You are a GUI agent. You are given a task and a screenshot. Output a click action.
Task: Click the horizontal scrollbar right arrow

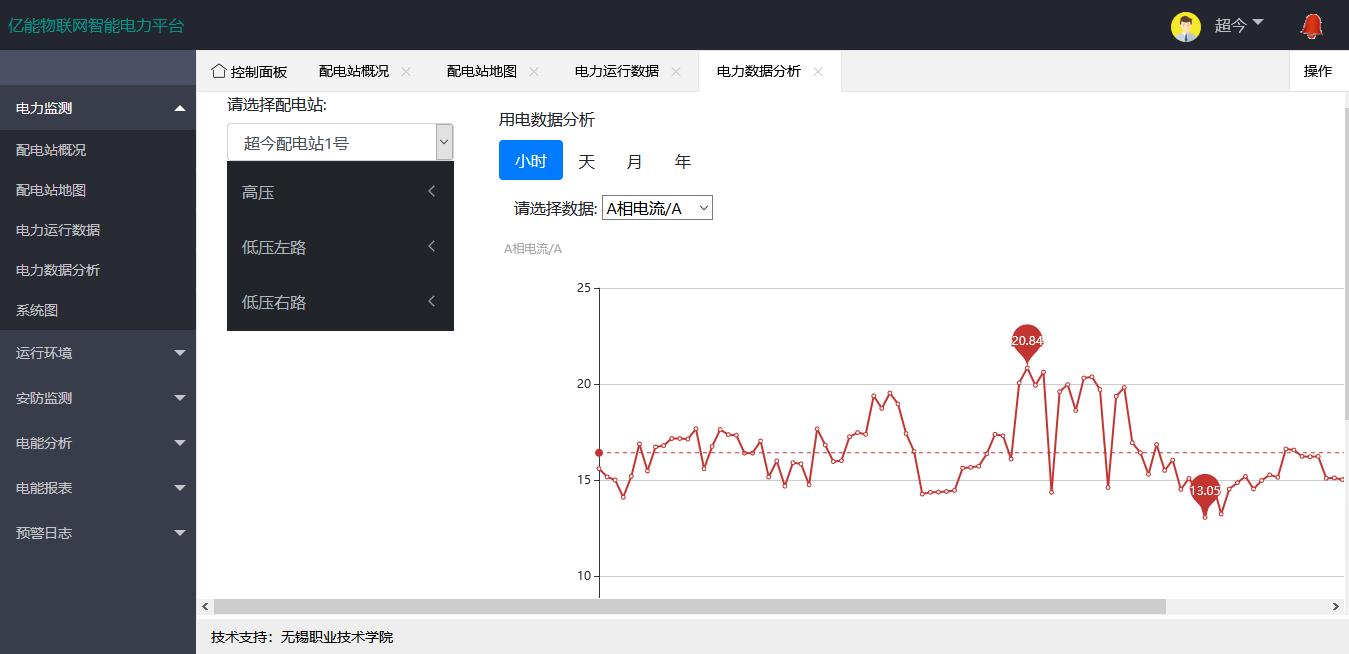pos(1335,607)
